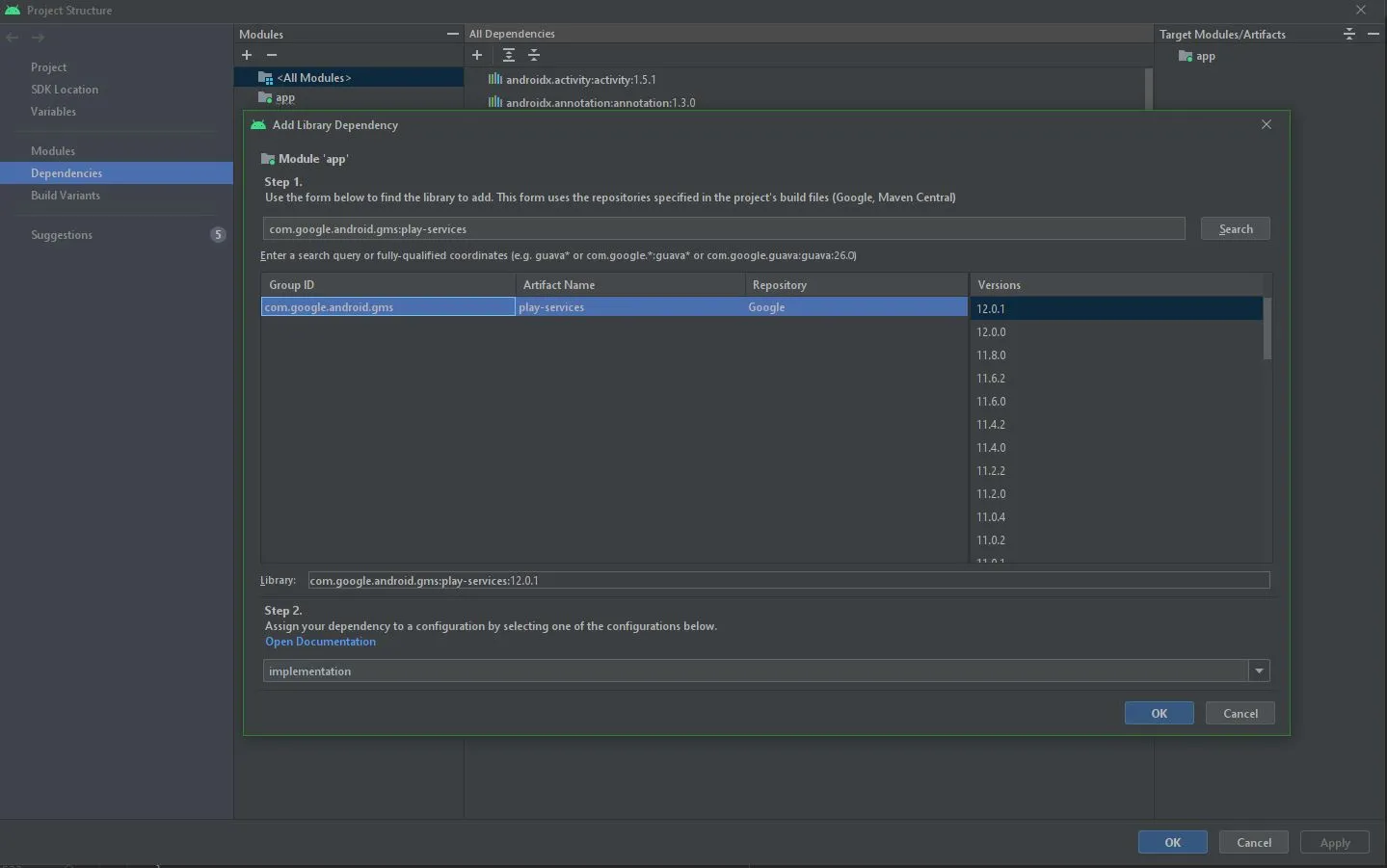Open the Project settings section
The width and height of the screenshot is (1387, 868).
[x=49, y=67]
